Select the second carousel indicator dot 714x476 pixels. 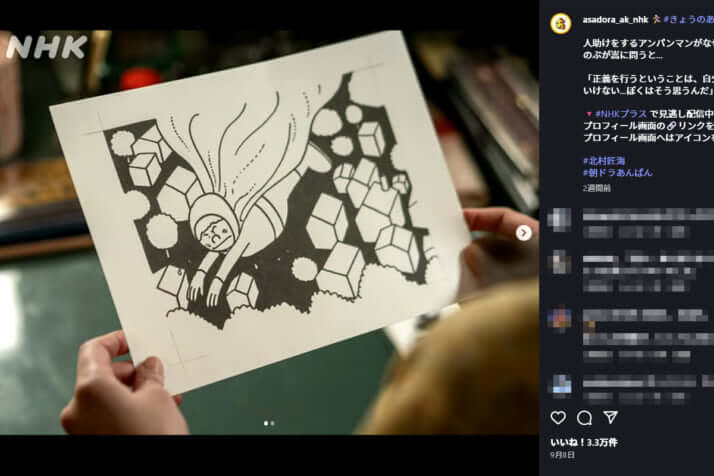[x=272, y=423]
